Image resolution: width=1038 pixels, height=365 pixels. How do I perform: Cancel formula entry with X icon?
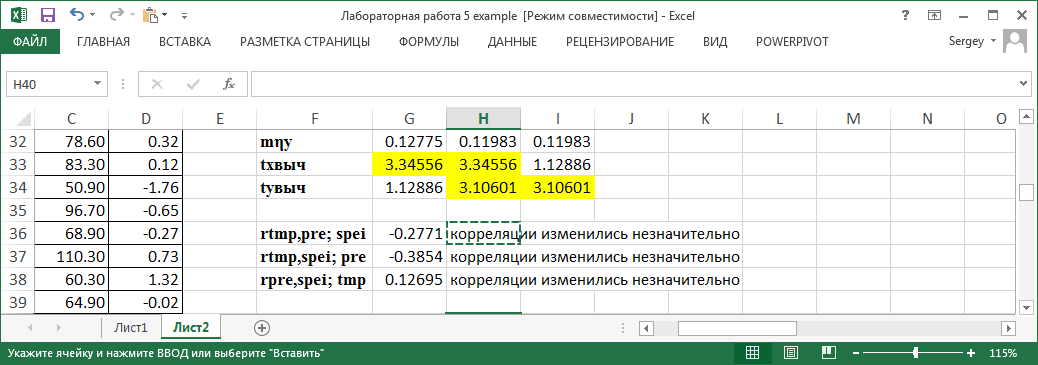pos(157,84)
